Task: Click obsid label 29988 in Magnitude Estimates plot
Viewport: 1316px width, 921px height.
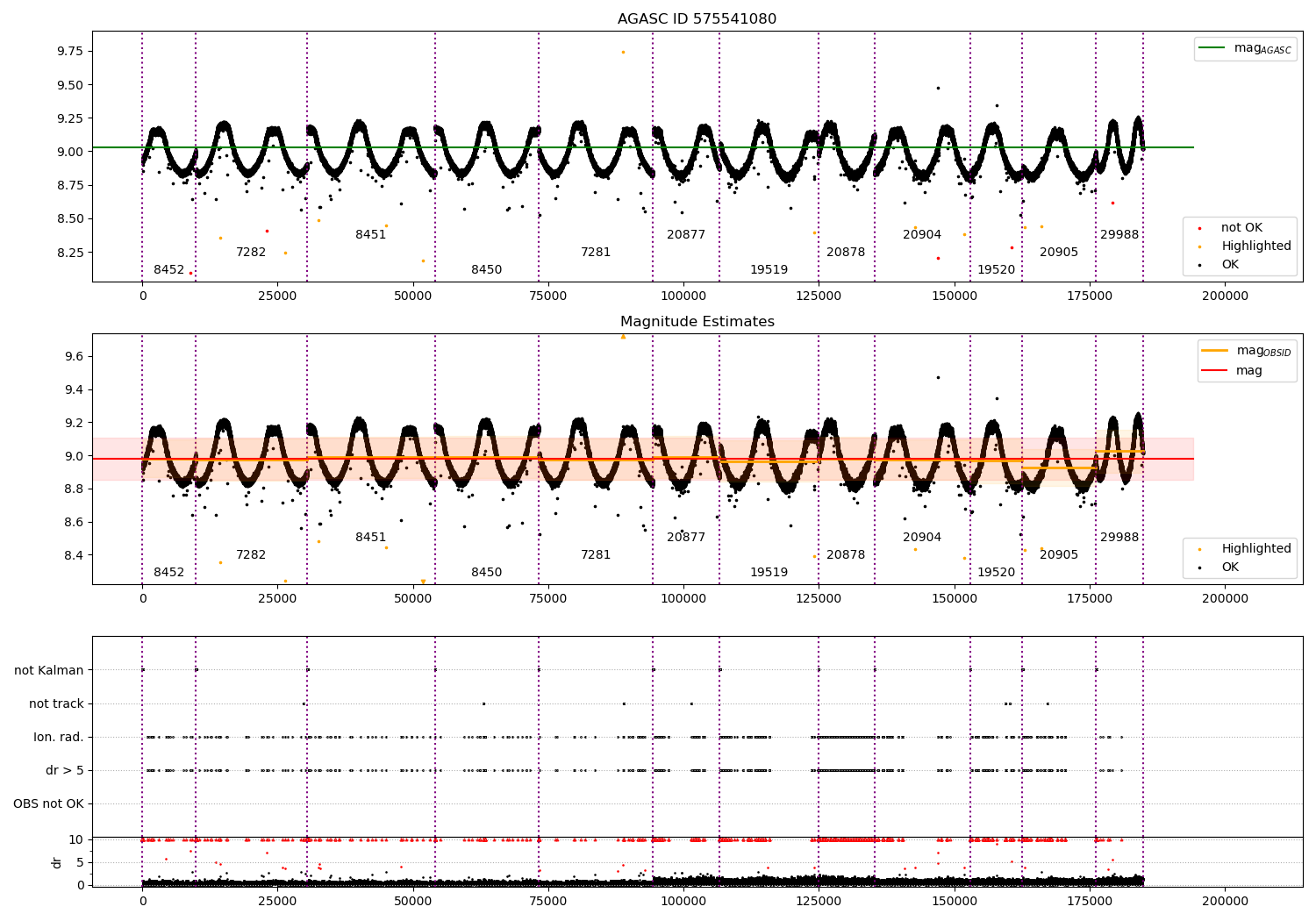Action: [x=1119, y=538]
